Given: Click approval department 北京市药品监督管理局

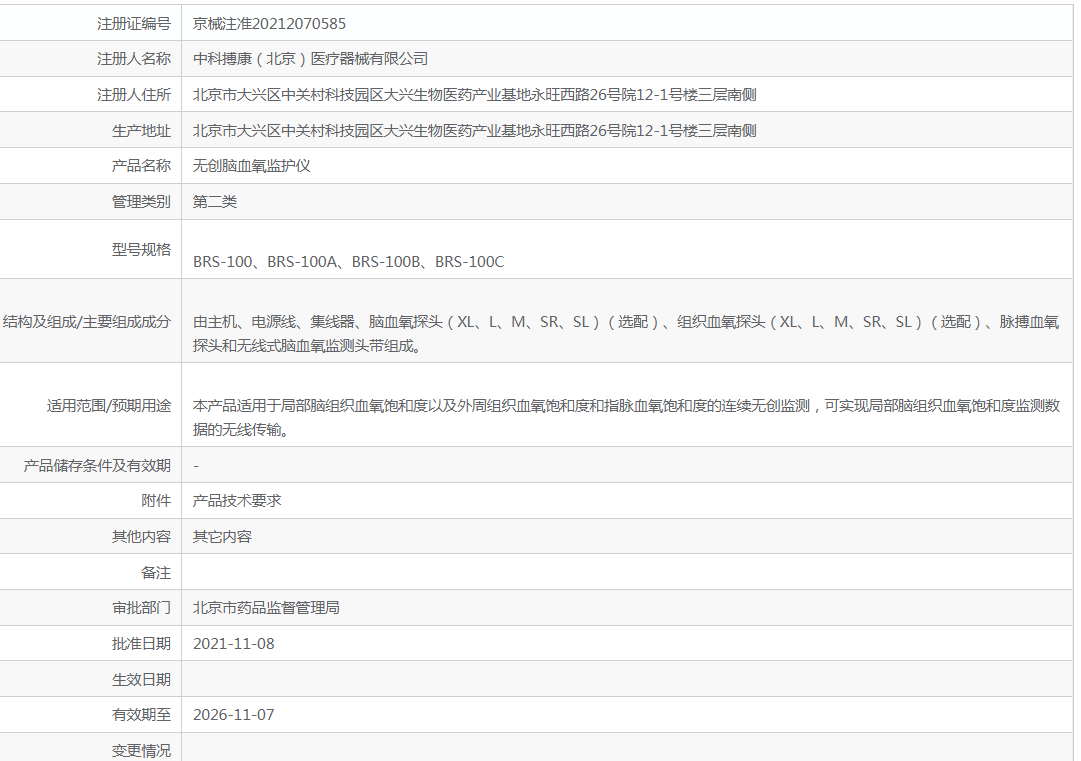Looking at the screenshot, I should coord(266,608).
